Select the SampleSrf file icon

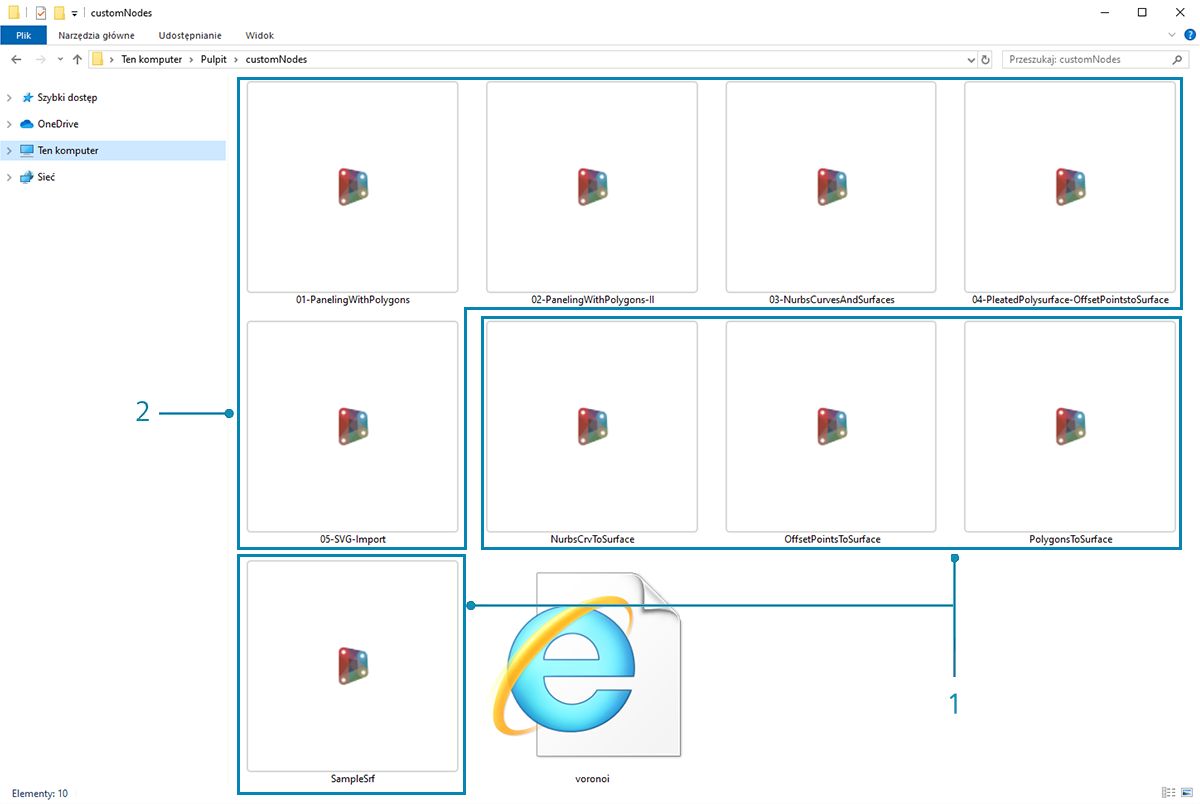tap(352, 666)
